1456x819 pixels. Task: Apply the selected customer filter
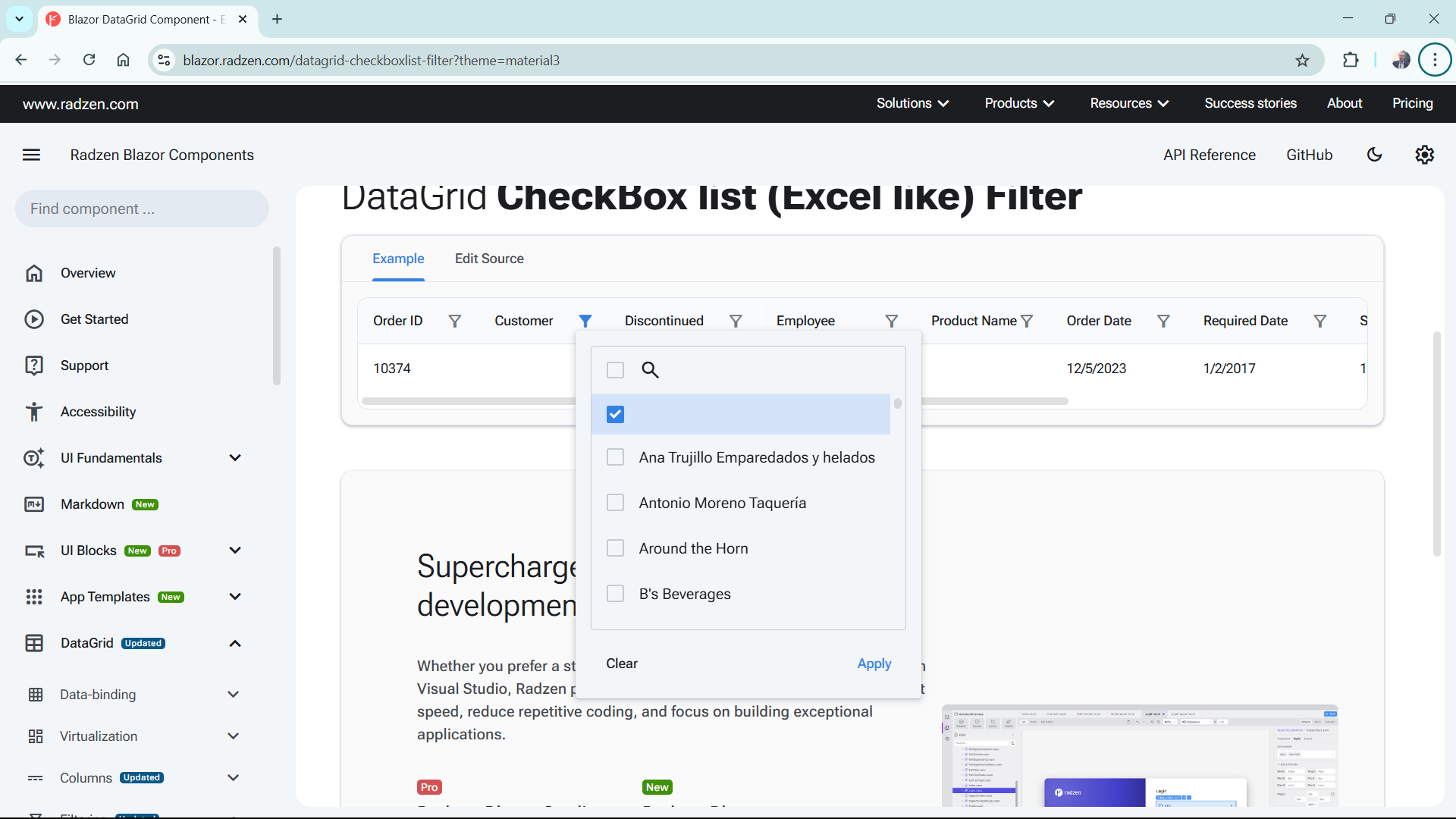click(874, 664)
